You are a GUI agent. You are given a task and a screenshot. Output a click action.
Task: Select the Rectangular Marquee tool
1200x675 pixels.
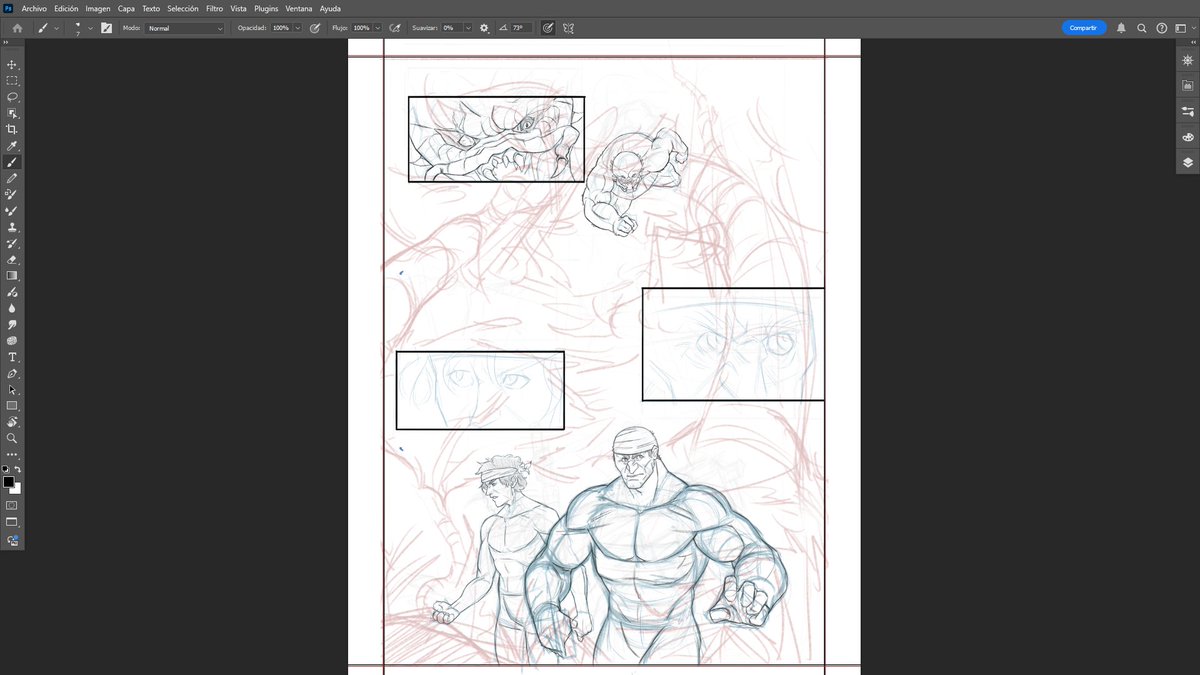point(12,80)
